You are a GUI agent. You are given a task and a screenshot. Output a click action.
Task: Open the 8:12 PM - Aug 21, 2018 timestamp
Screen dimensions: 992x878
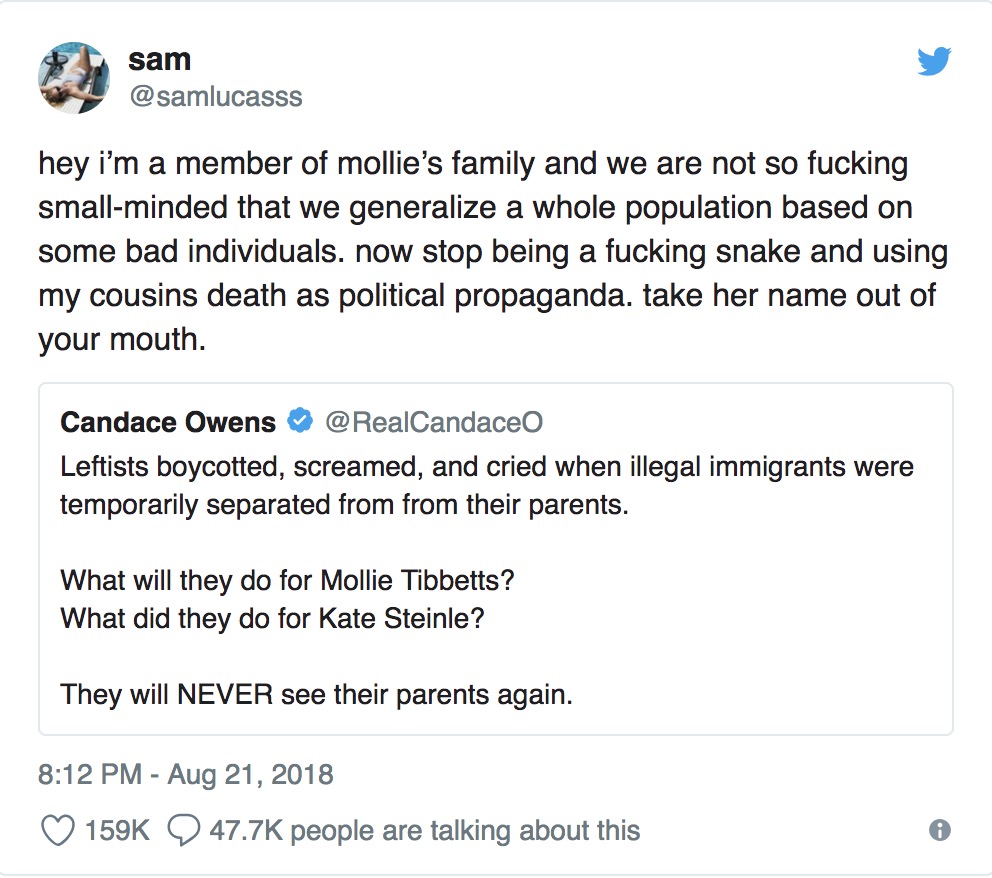[x=185, y=775]
